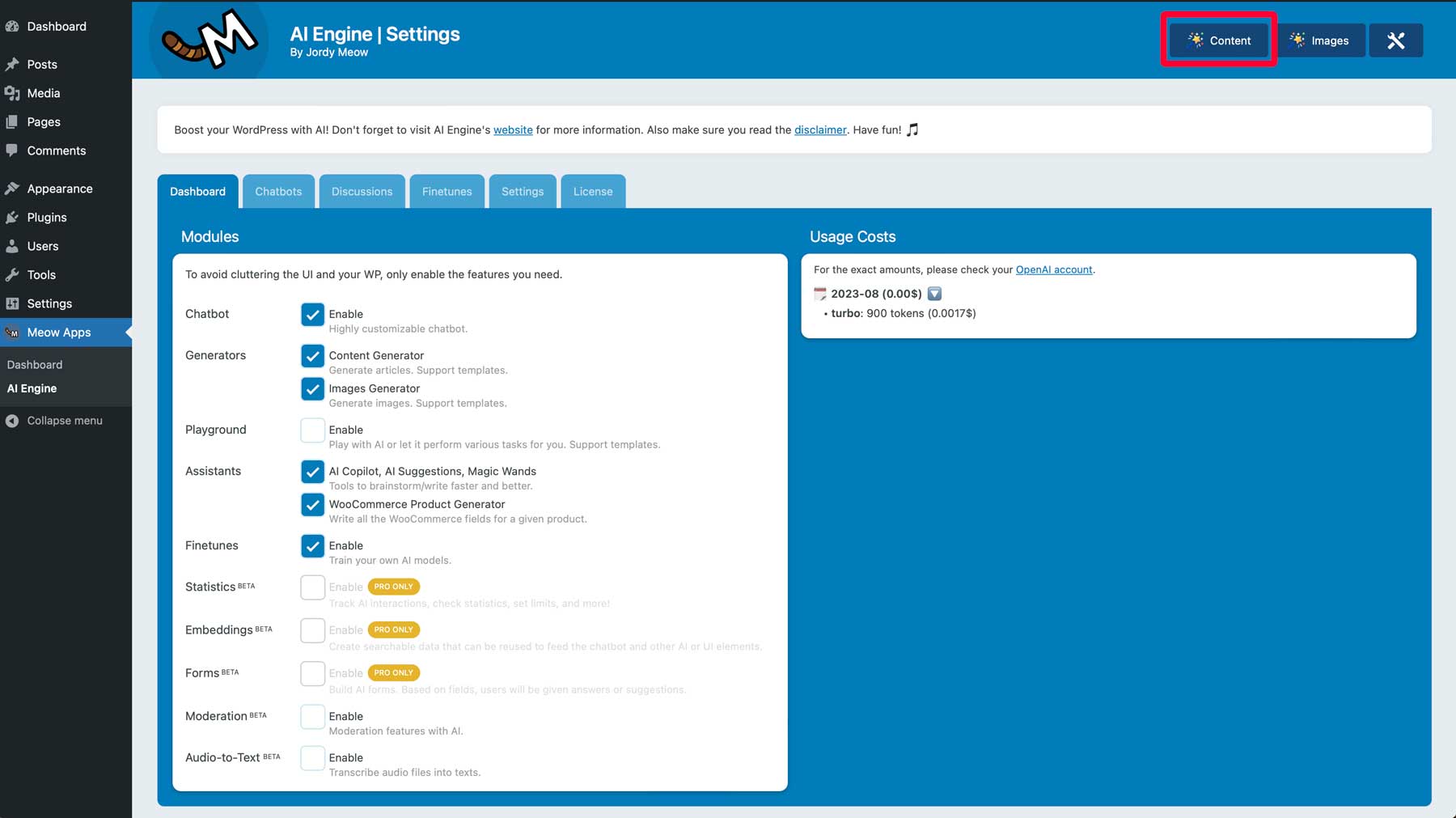Image resolution: width=1456 pixels, height=818 pixels.
Task: Disable the Chatbot module checkbox
Action: coord(312,315)
